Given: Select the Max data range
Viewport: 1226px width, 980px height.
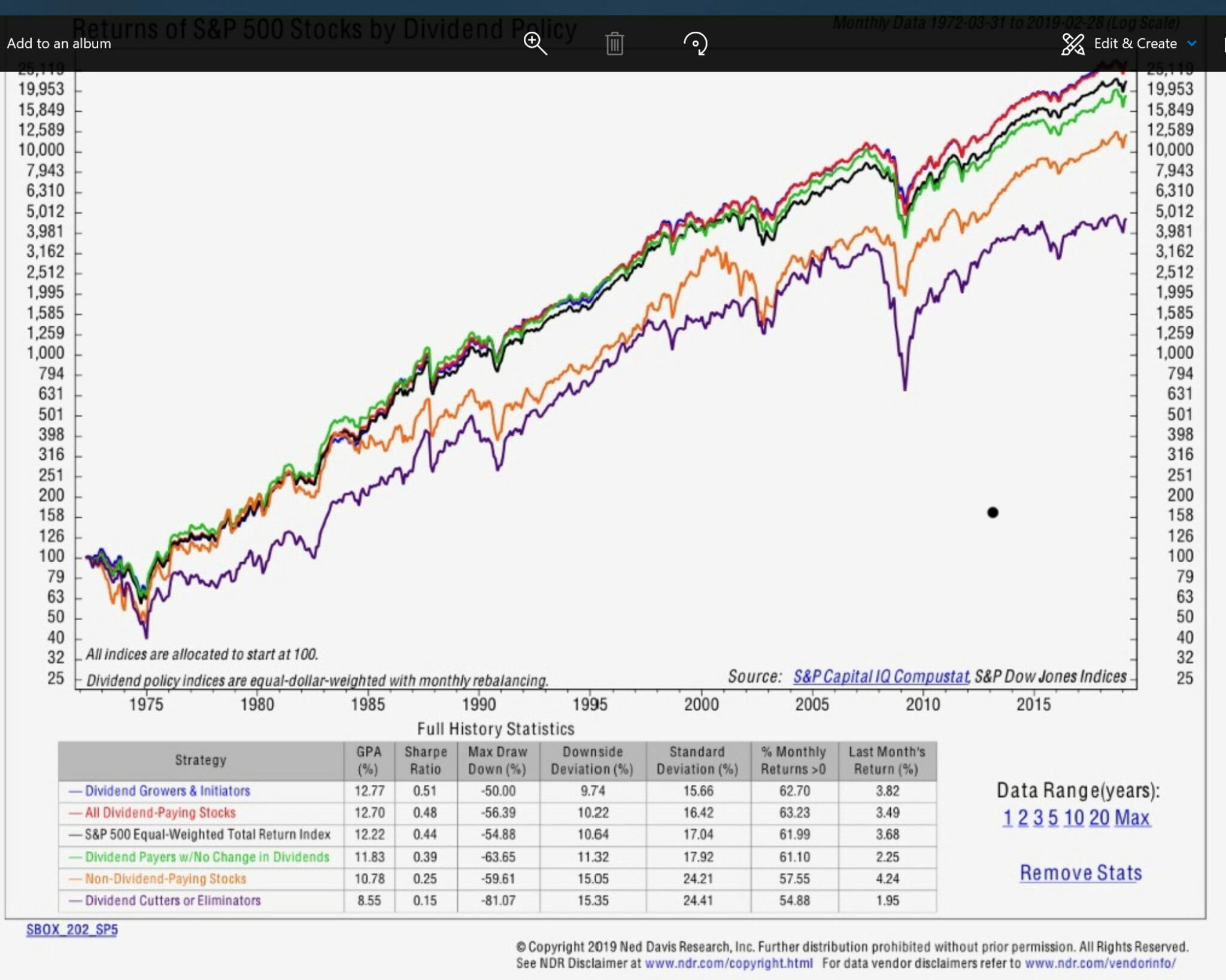Looking at the screenshot, I should [1132, 818].
